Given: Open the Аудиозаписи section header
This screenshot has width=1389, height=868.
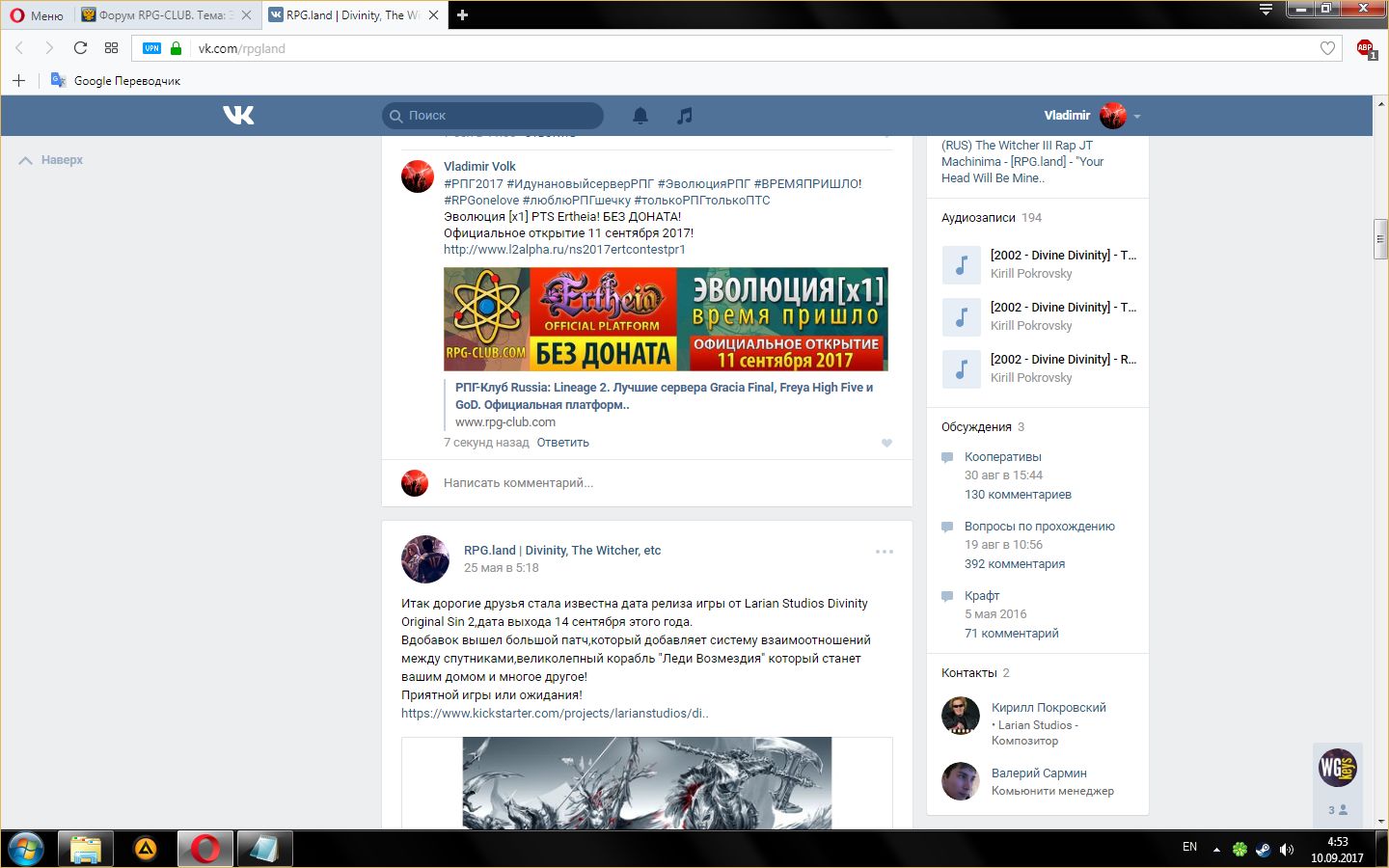Looking at the screenshot, I should click(x=992, y=218).
